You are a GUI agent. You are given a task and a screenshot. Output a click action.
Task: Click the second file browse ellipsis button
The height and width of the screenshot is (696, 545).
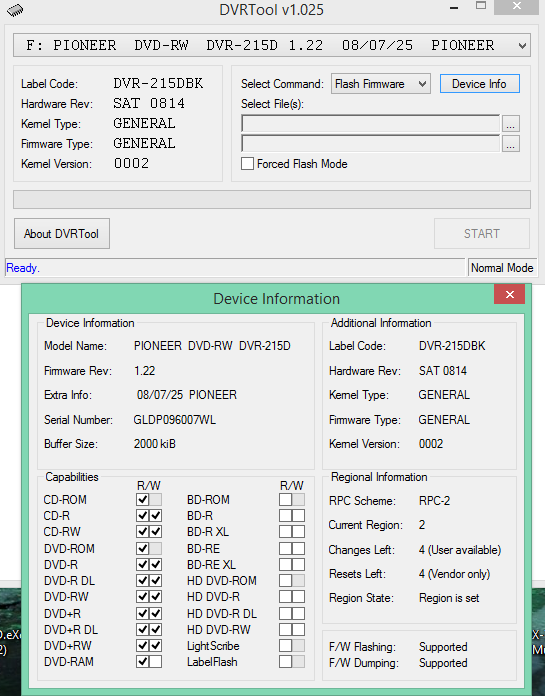click(x=510, y=144)
